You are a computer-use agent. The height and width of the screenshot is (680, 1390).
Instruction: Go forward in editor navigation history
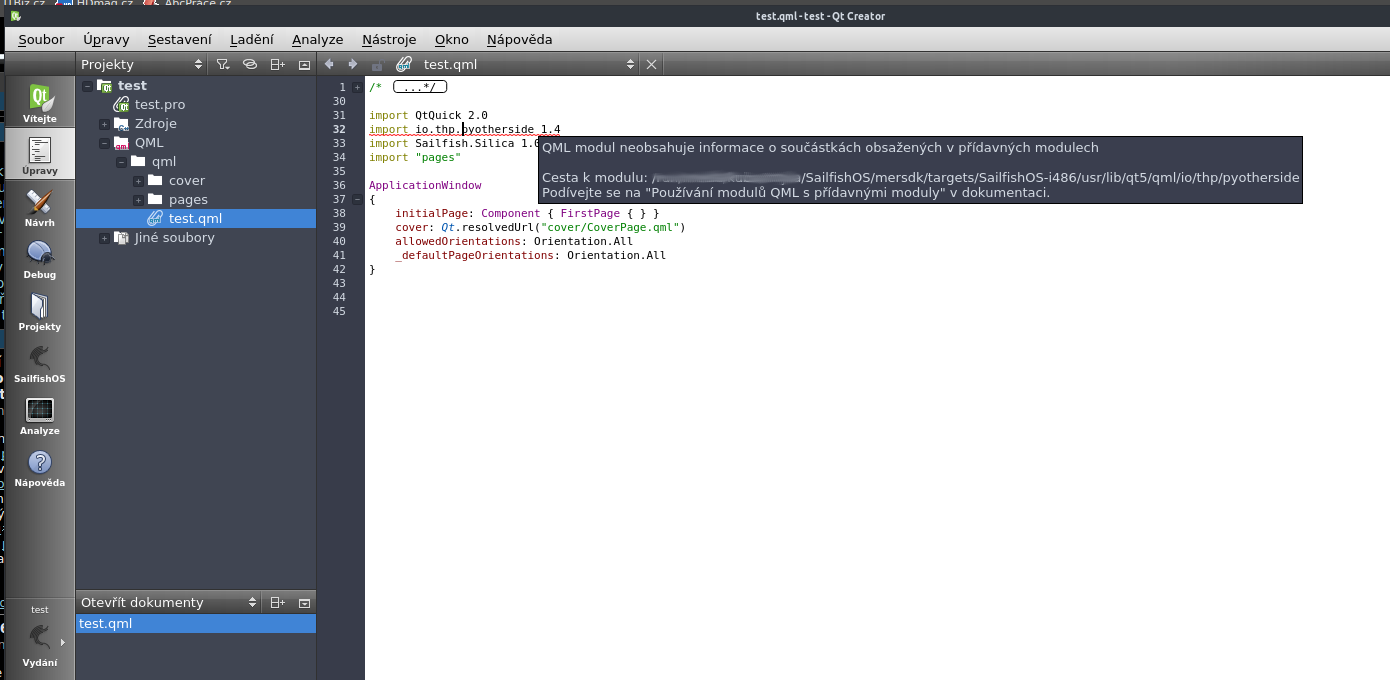click(352, 64)
